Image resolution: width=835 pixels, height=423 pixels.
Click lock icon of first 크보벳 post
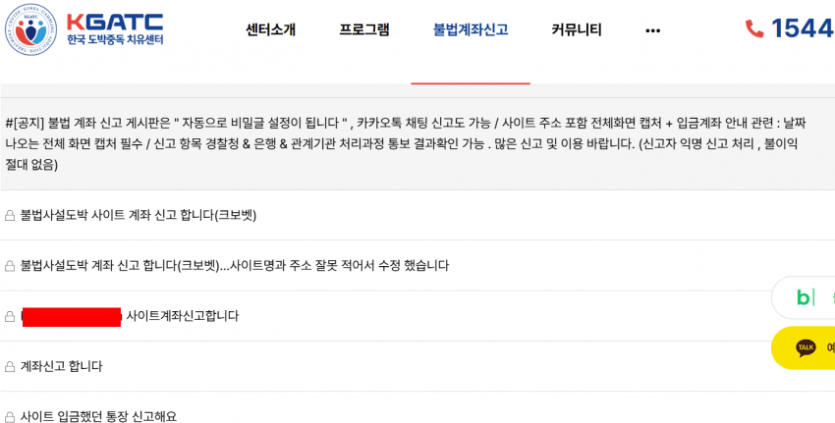[10, 216]
